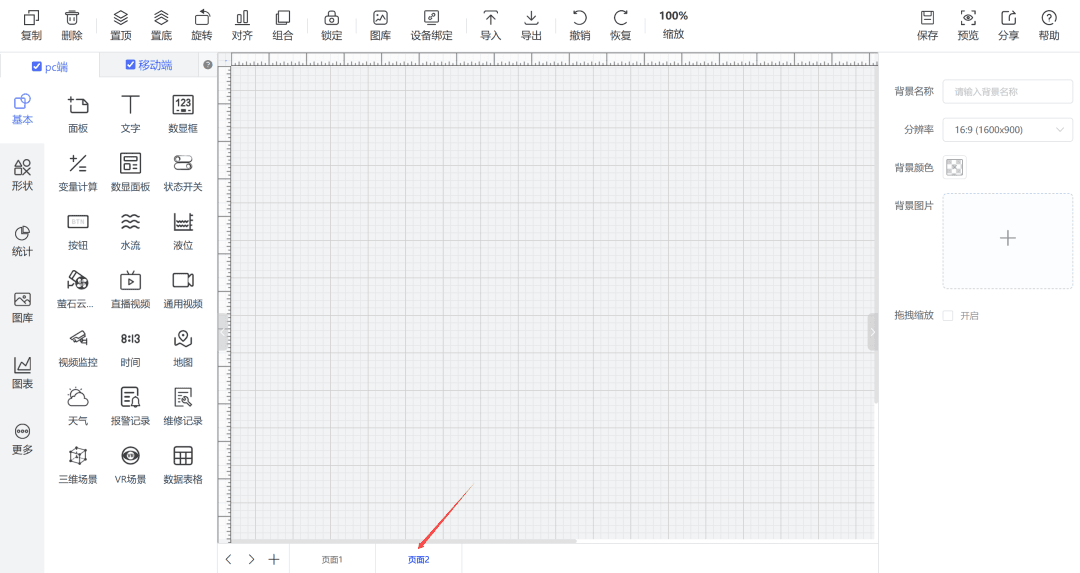Select the 报警记录 component

(130, 406)
